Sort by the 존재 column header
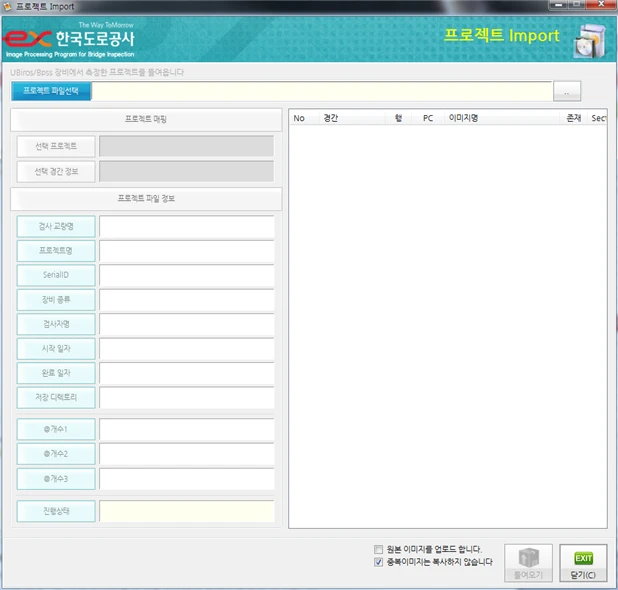 click(574, 118)
